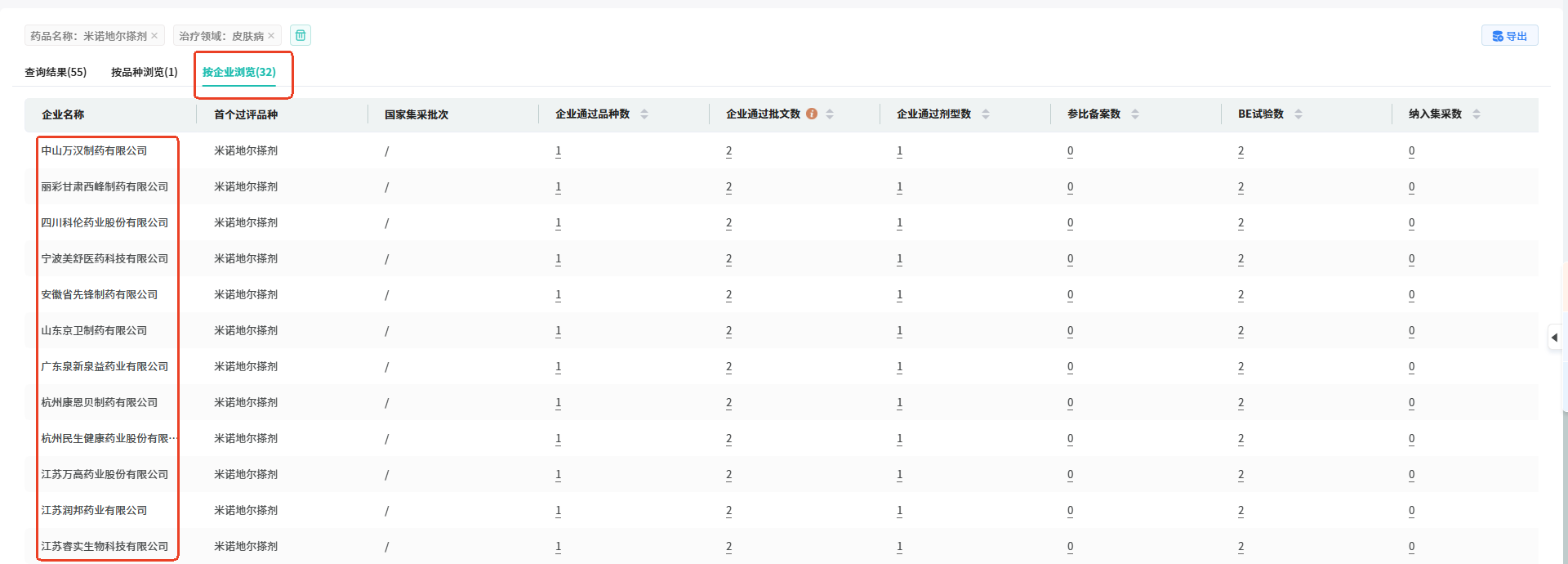Viewport: 1568px width, 564px height.
Task: Click 企业通过批文数 value for 中山万汉制药
Action: click(x=728, y=151)
